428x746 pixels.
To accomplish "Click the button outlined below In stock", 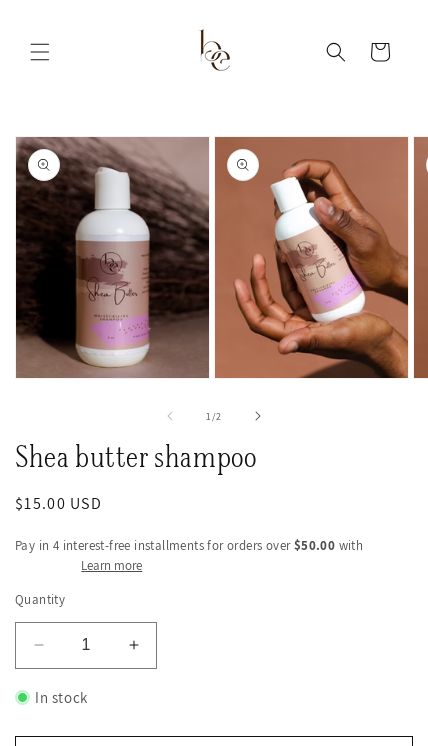I will click(214, 741).
